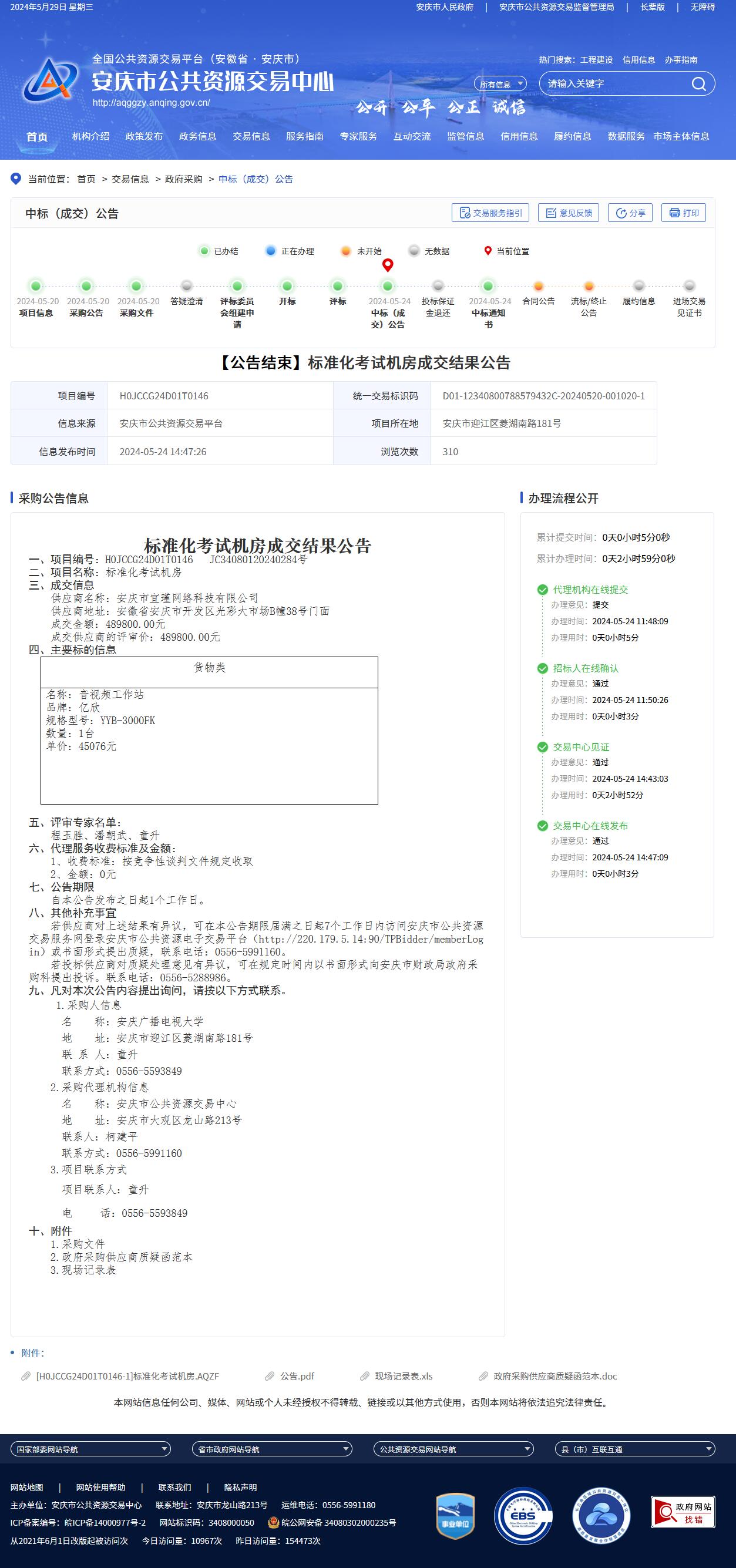Viewport: 736px width, 1568px height.
Task: Click the 政府网站找错 badge icon
Action: click(683, 1512)
